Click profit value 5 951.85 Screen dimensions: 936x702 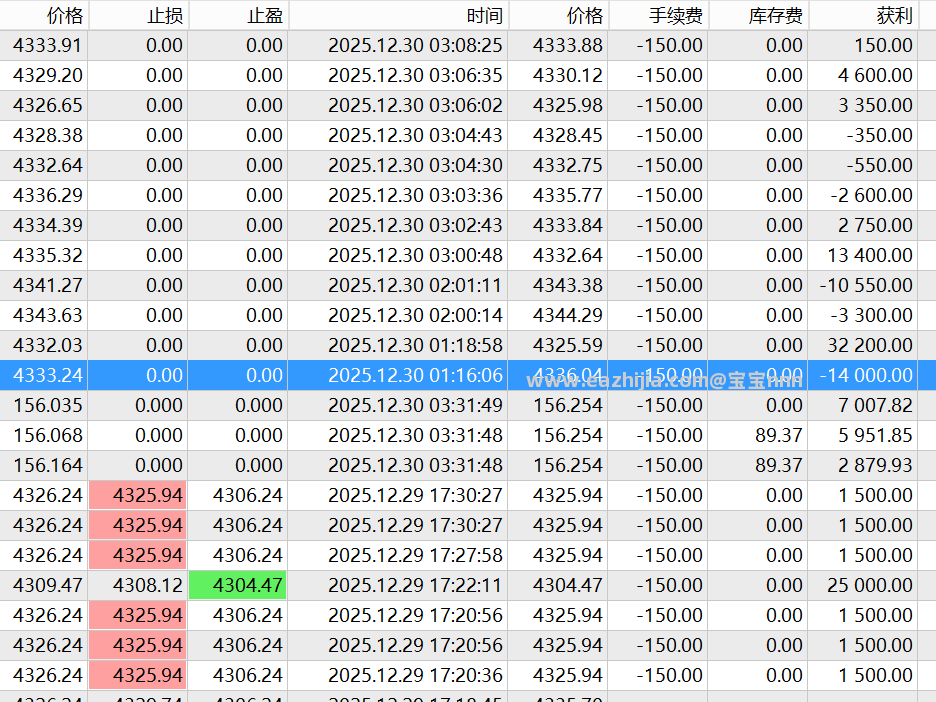coord(875,435)
